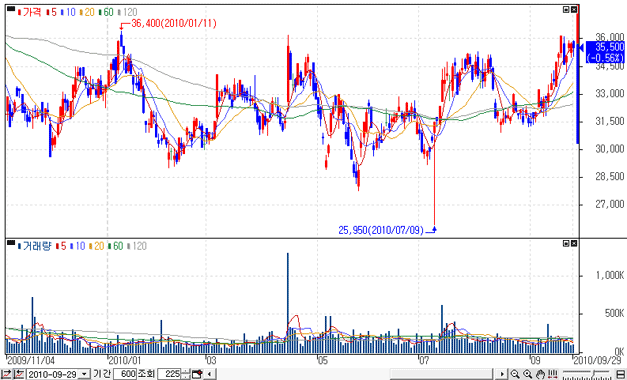
Task: Click the 20-day moving average legend in price panel
Action: click(87, 12)
